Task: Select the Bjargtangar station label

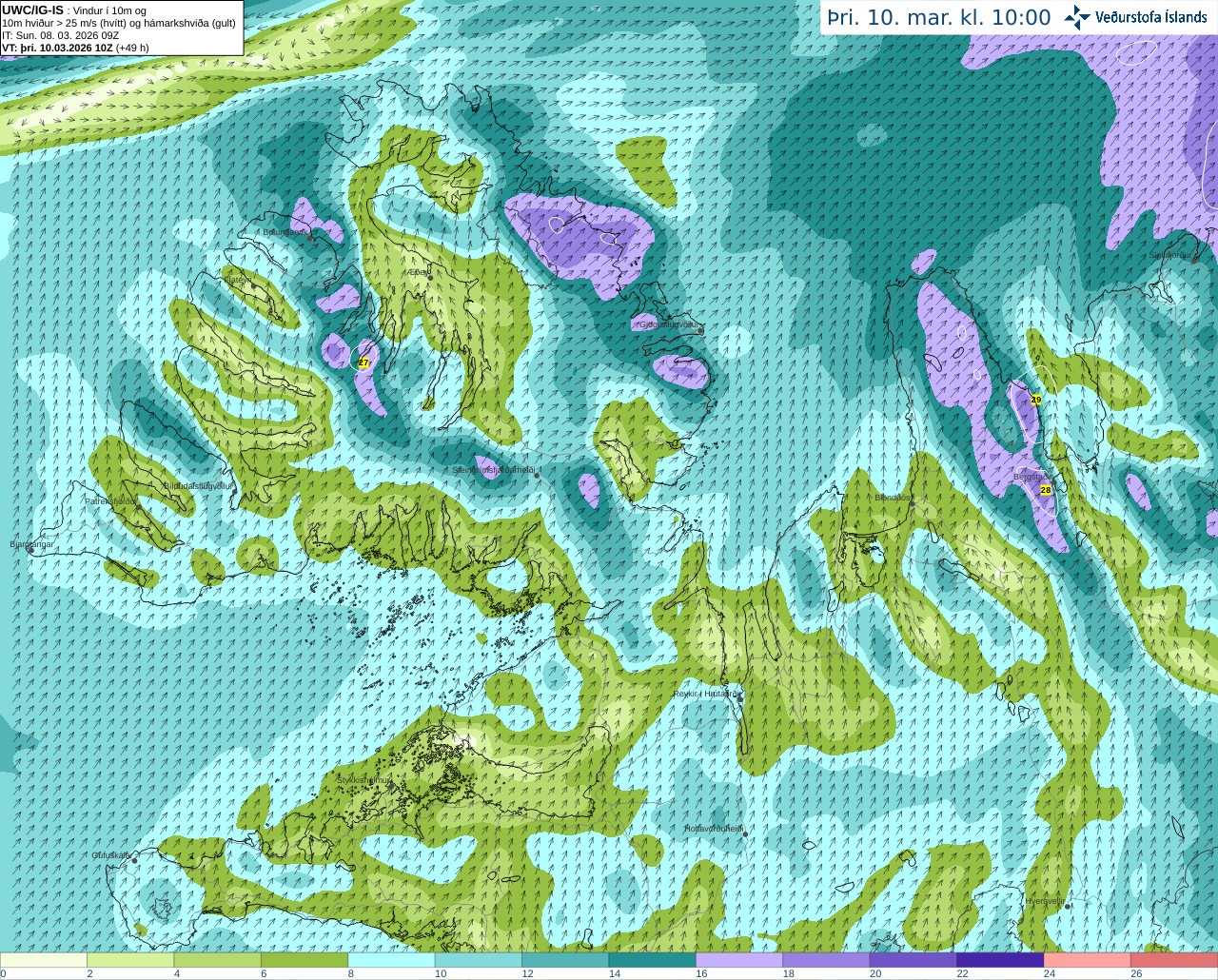Action: [32, 544]
